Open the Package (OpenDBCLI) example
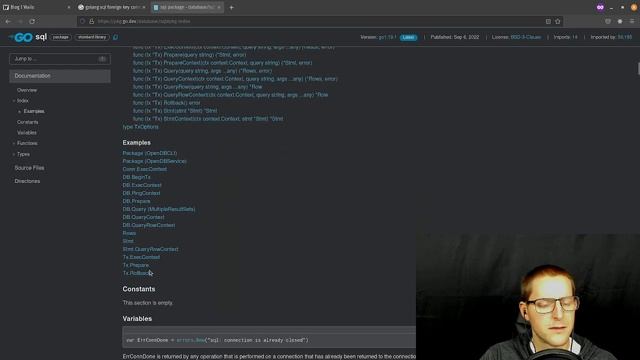Image resolution: width=640 pixels, height=360 pixels. coord(150,153)
